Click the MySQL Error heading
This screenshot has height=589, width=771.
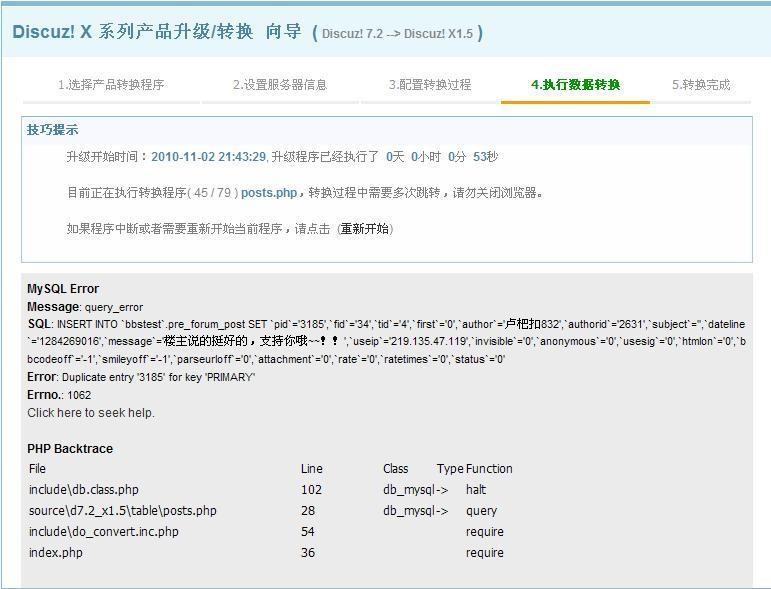[x=63, y=289]
